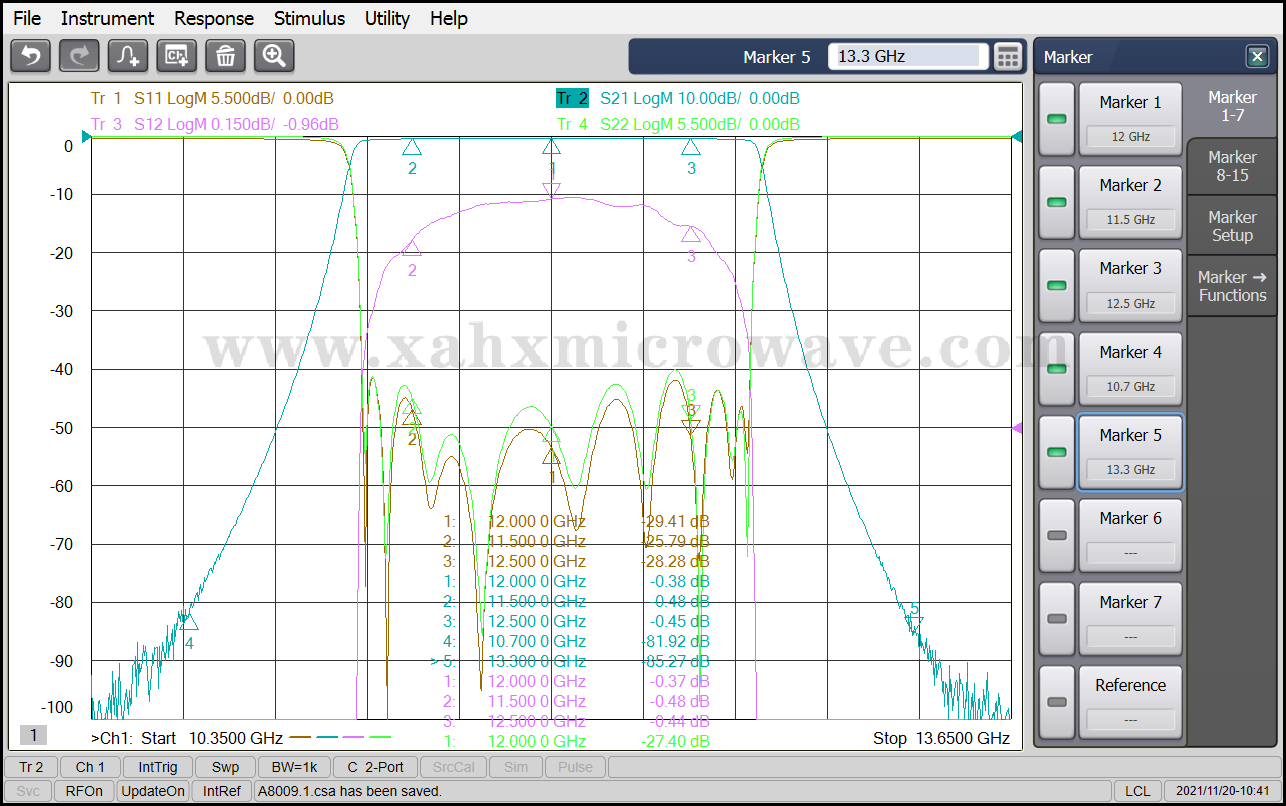
Task: Click the S21 marker 5 triangle on trace
Action: [x=914, y=623]
